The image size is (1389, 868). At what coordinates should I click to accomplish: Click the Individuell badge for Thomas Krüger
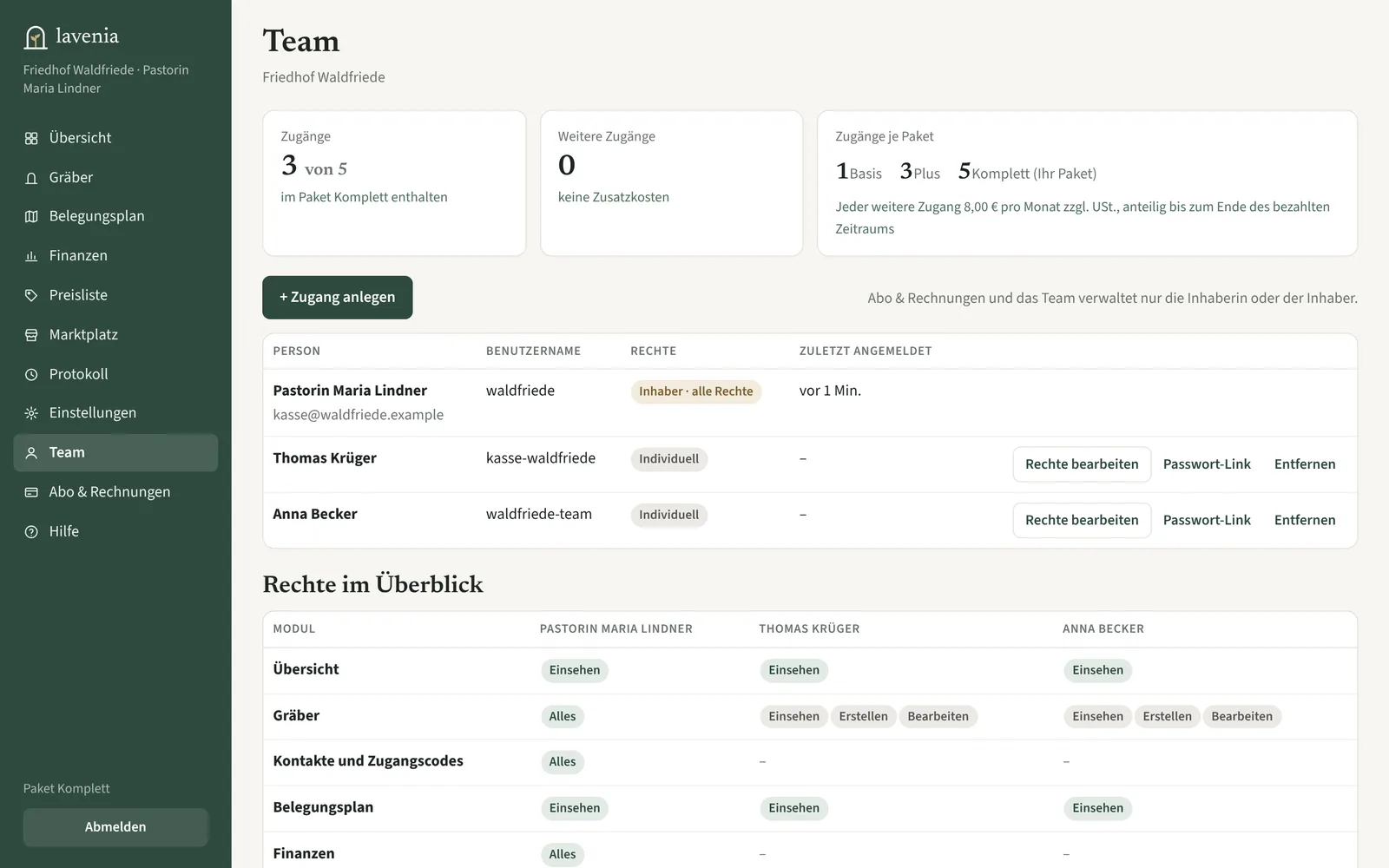(x=668, y=459)
